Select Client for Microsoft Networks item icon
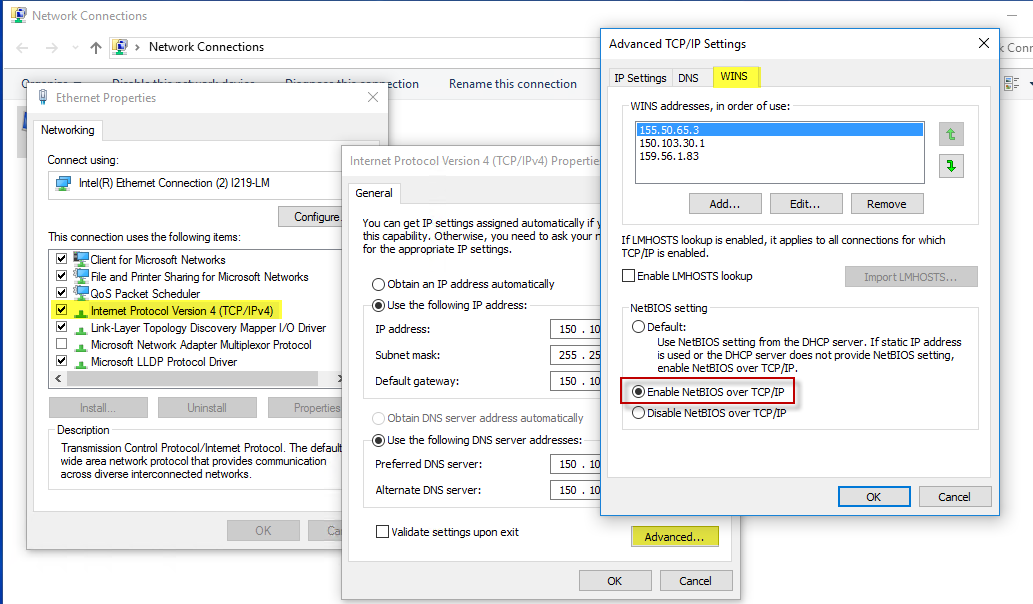Image resolution: width=1033 pixels, height=604 pixels. [x=81, y=259]
